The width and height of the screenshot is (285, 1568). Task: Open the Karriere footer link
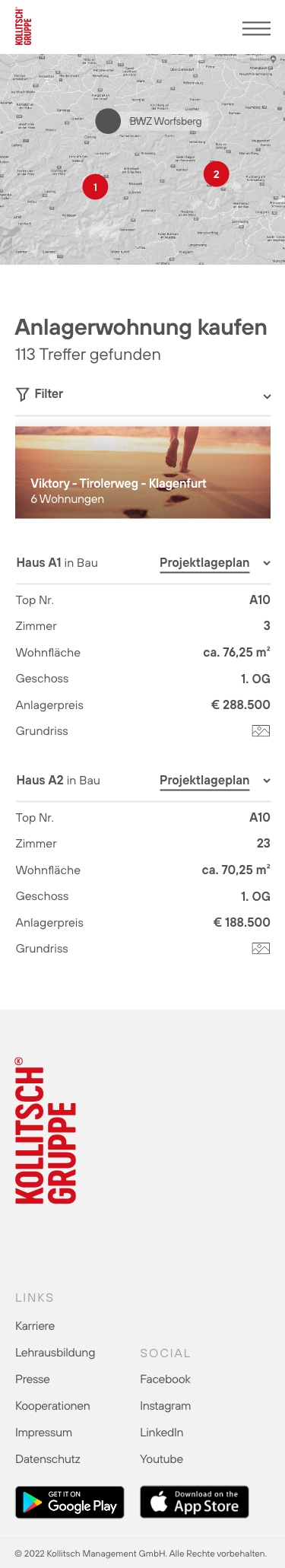click(35, 1326)
